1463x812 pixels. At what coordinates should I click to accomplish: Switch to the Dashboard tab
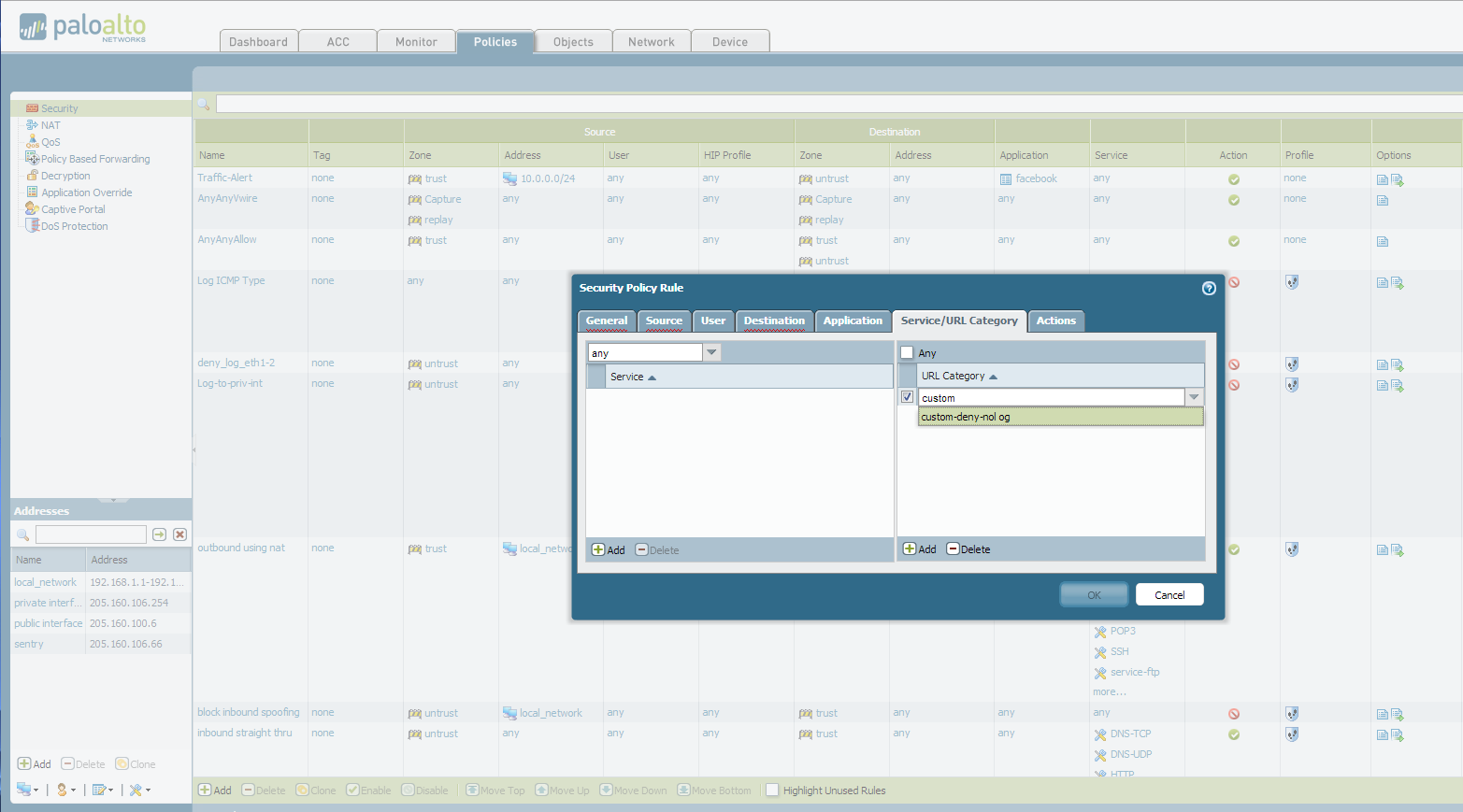click(x=259, y=41)
